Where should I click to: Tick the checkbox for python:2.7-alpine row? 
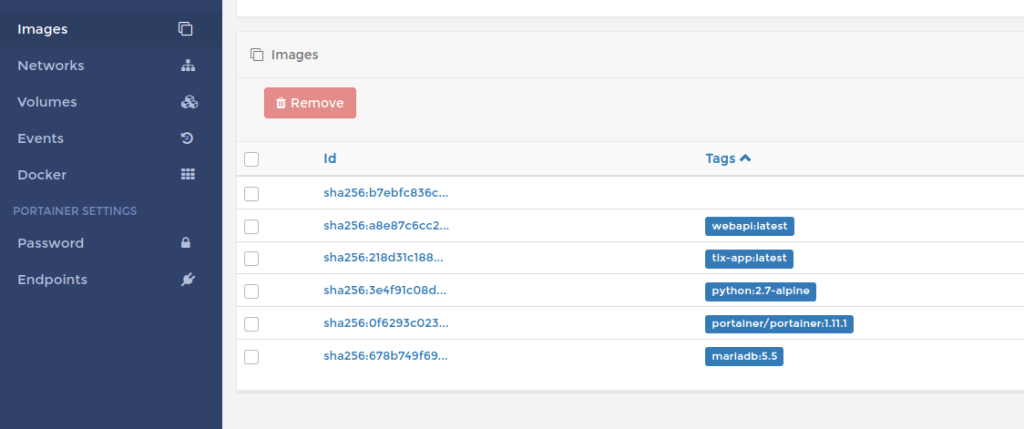click(251, 291)
